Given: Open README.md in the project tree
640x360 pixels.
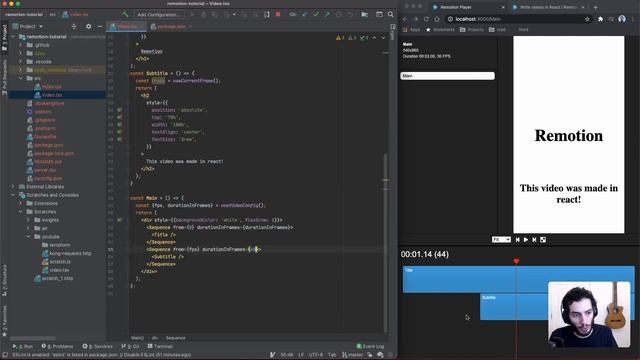Looking at the screenshot, I should pyautogui.click(x=44, y=162).
